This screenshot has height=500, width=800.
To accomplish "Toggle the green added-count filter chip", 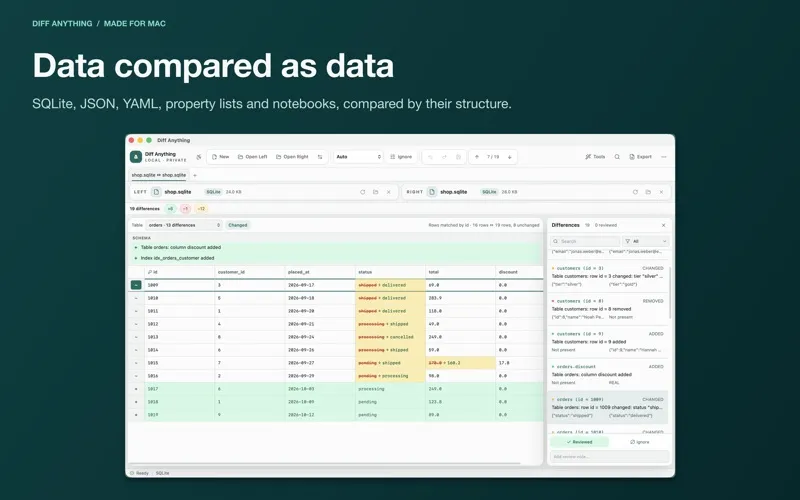I will [170, 209].
